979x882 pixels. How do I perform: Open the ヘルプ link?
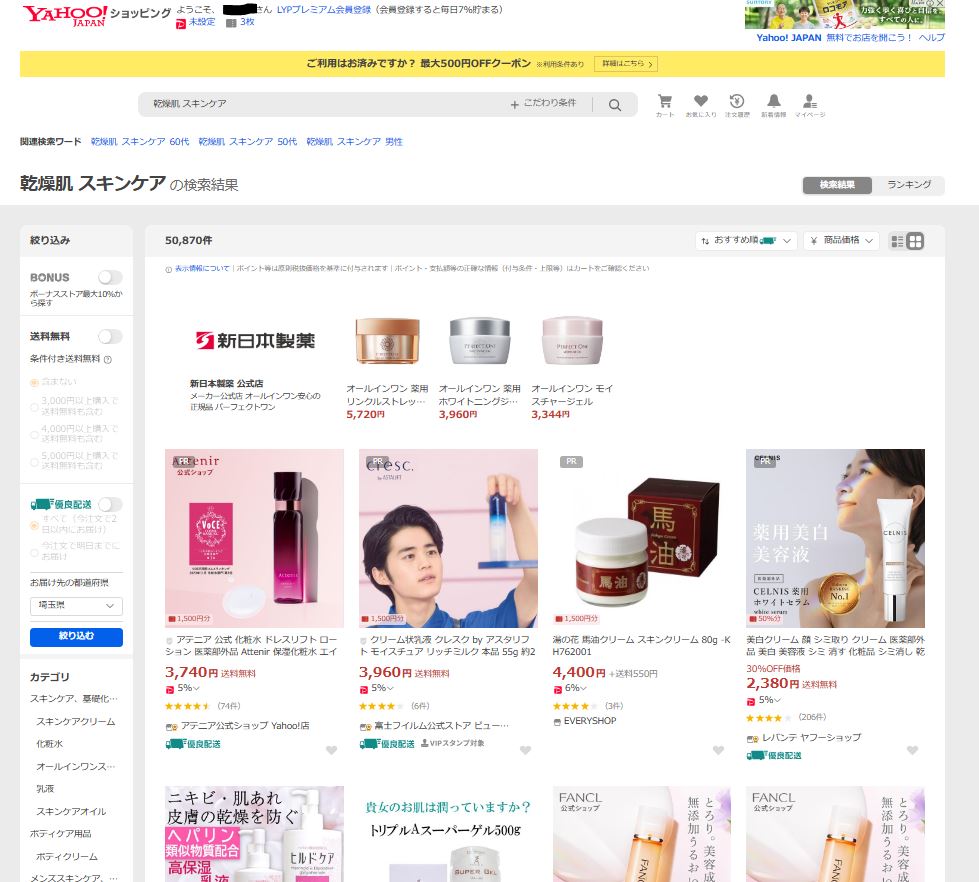932,37
